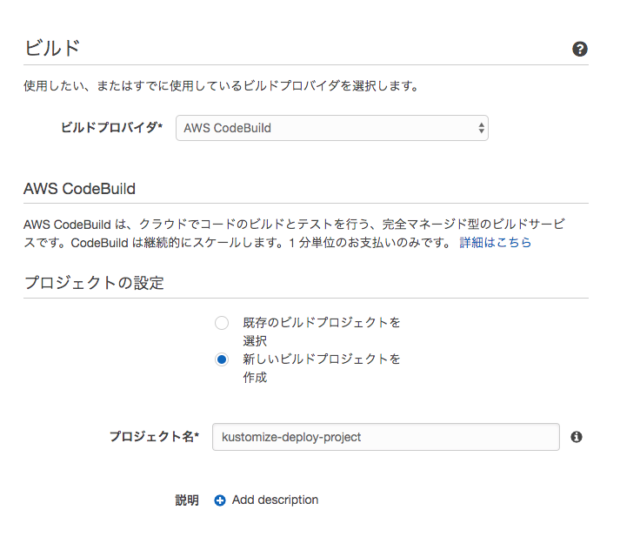Click the info icon beside project name field

point(576,437)
